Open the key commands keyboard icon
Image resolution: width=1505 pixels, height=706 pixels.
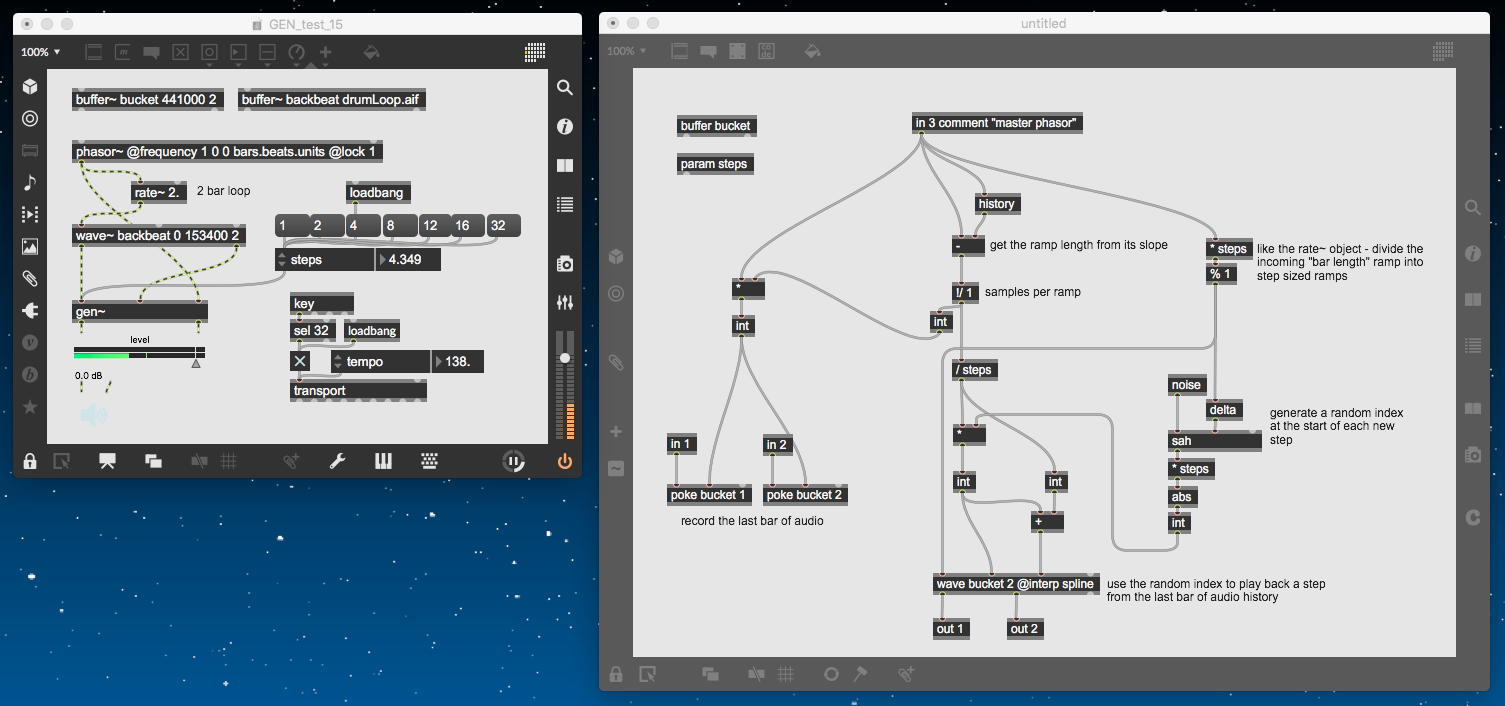430,461
